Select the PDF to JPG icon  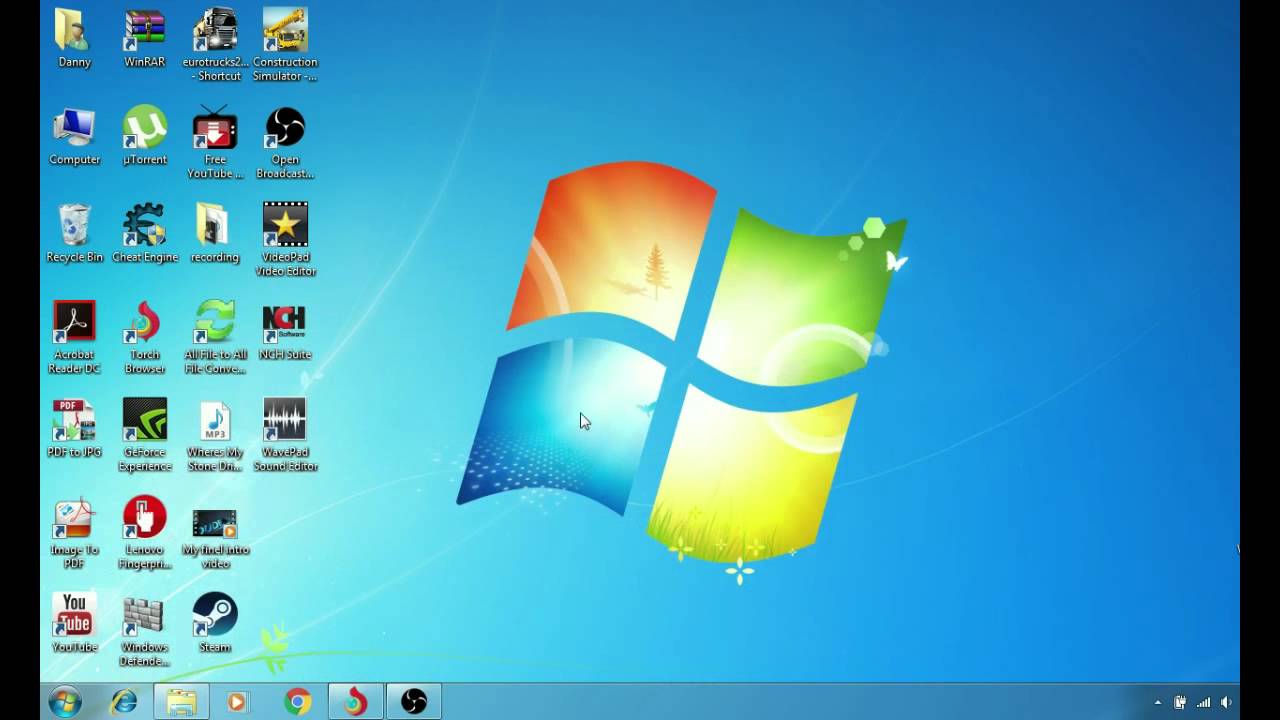click(x=74, y=428)
